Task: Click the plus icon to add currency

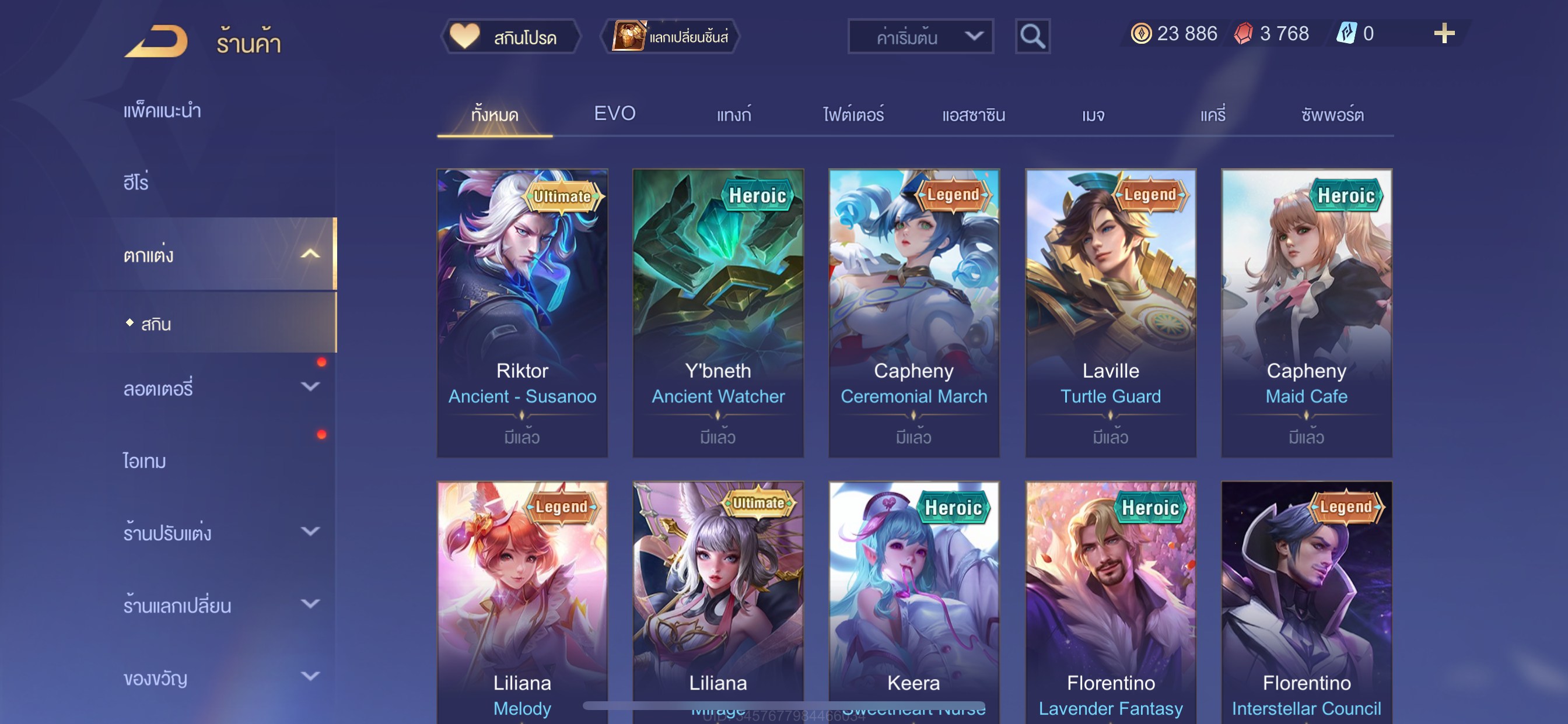Action: tap(1444, 33)
